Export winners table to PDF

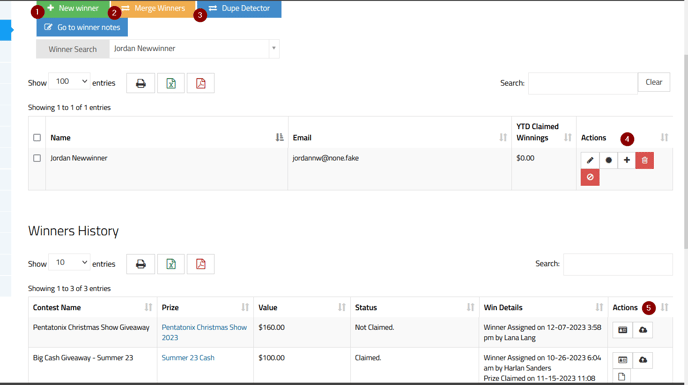tap(201, 83)
